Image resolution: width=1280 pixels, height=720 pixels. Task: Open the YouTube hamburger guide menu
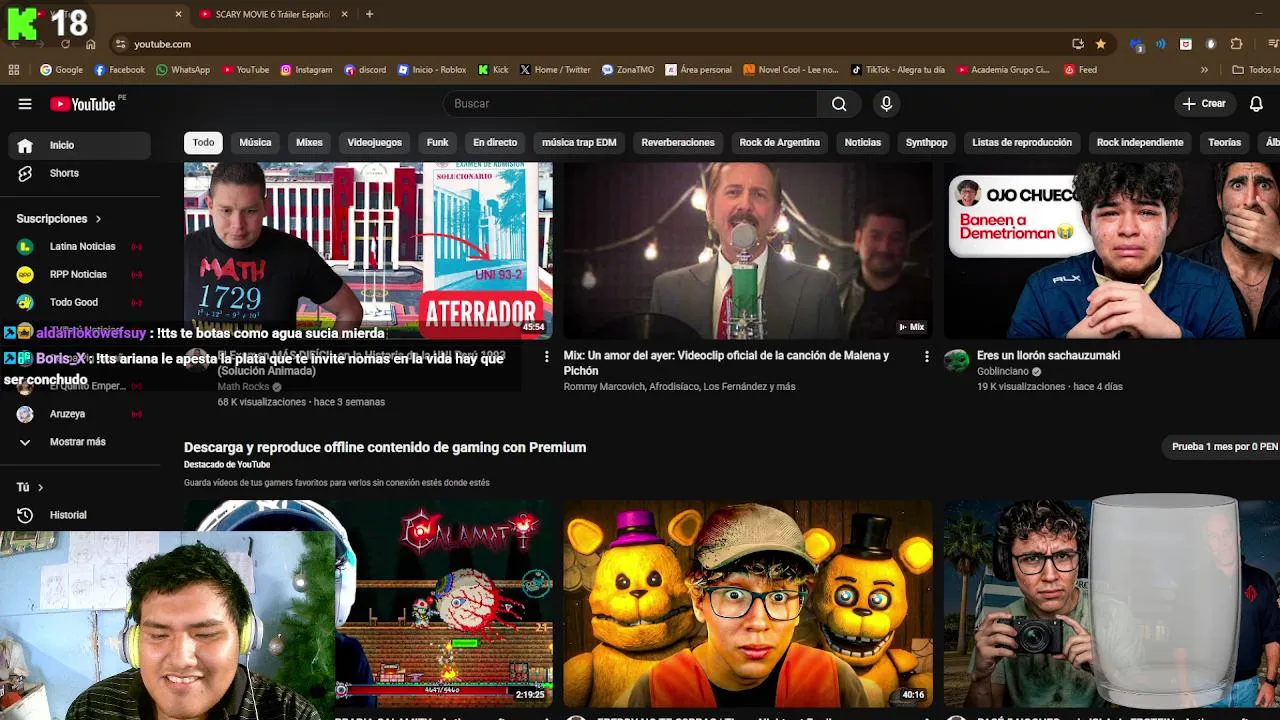point(25,104)
